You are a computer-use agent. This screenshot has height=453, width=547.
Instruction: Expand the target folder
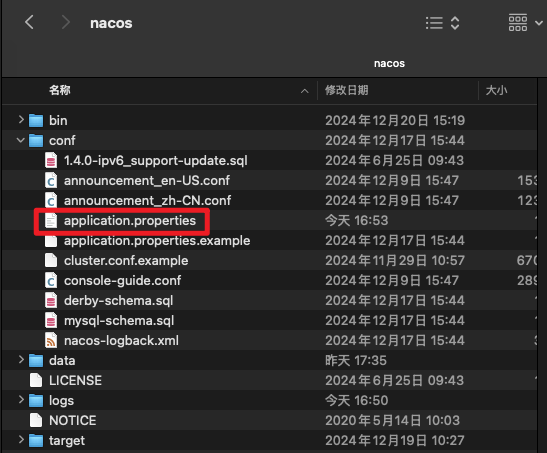click(21, 440)
